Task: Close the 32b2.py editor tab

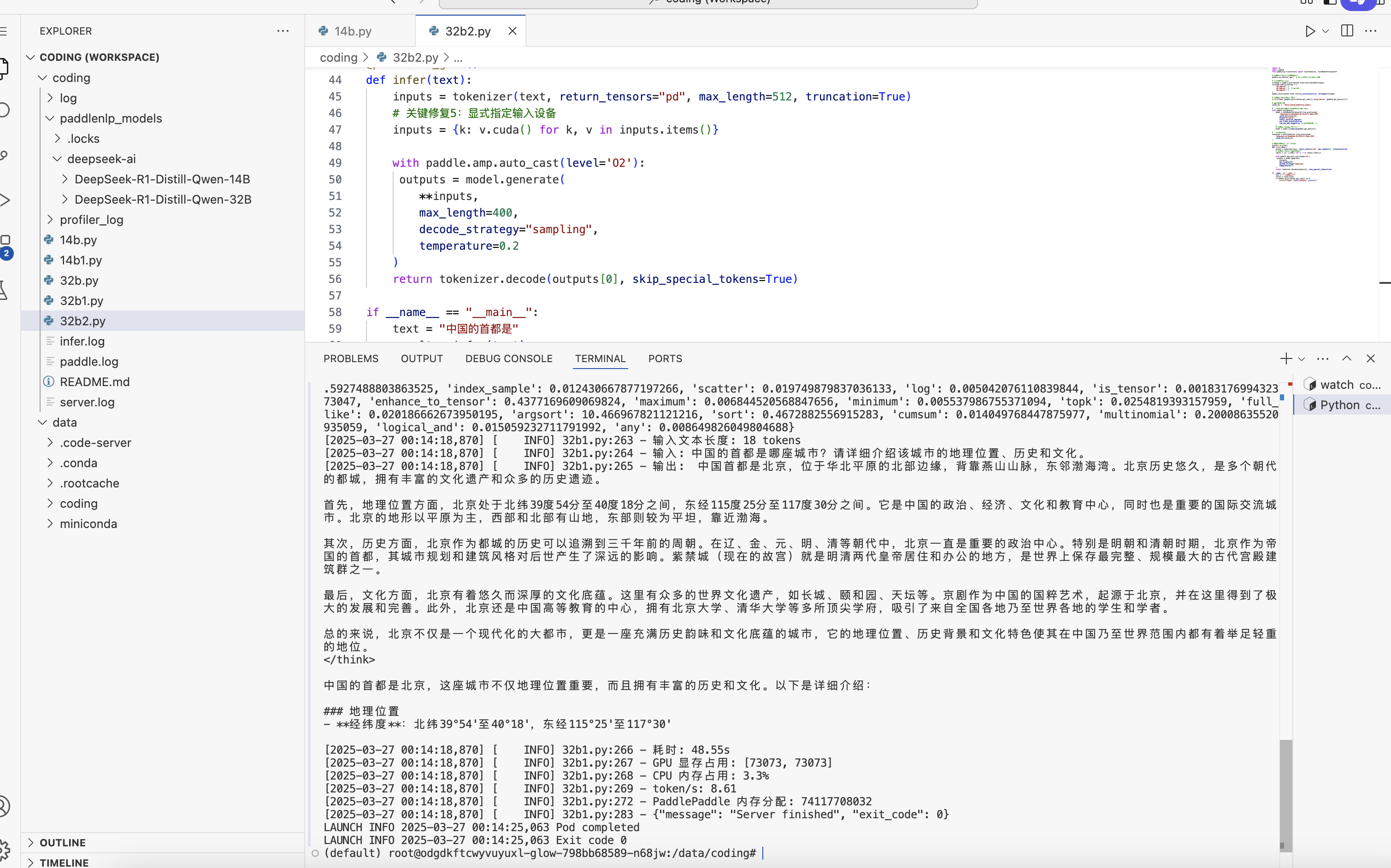Action: point(513,31)
